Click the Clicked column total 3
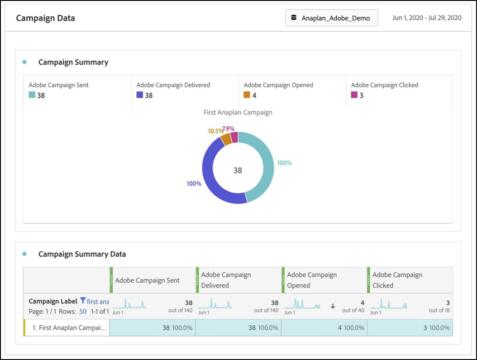The width and height of the screenshot is (477, 360). tap(448, 303)
